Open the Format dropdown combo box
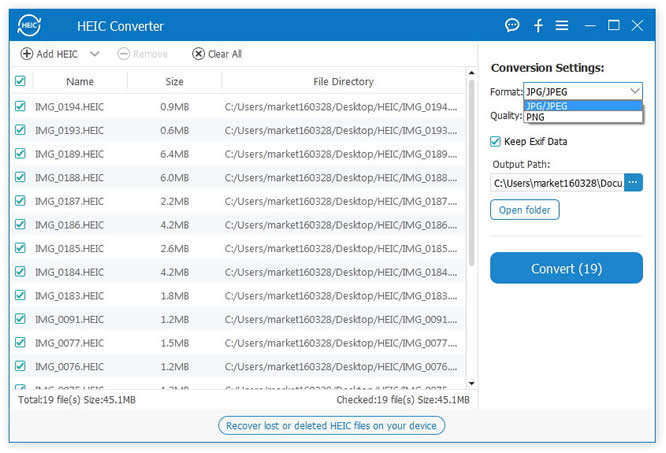The height and width of the screenshot is (453, 666). click(x=582, y=91)
